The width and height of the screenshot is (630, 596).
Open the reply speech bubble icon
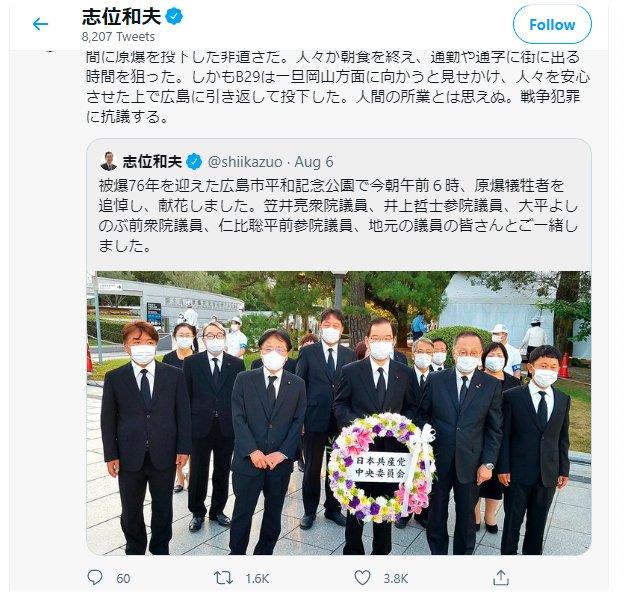tap(95, 578)
